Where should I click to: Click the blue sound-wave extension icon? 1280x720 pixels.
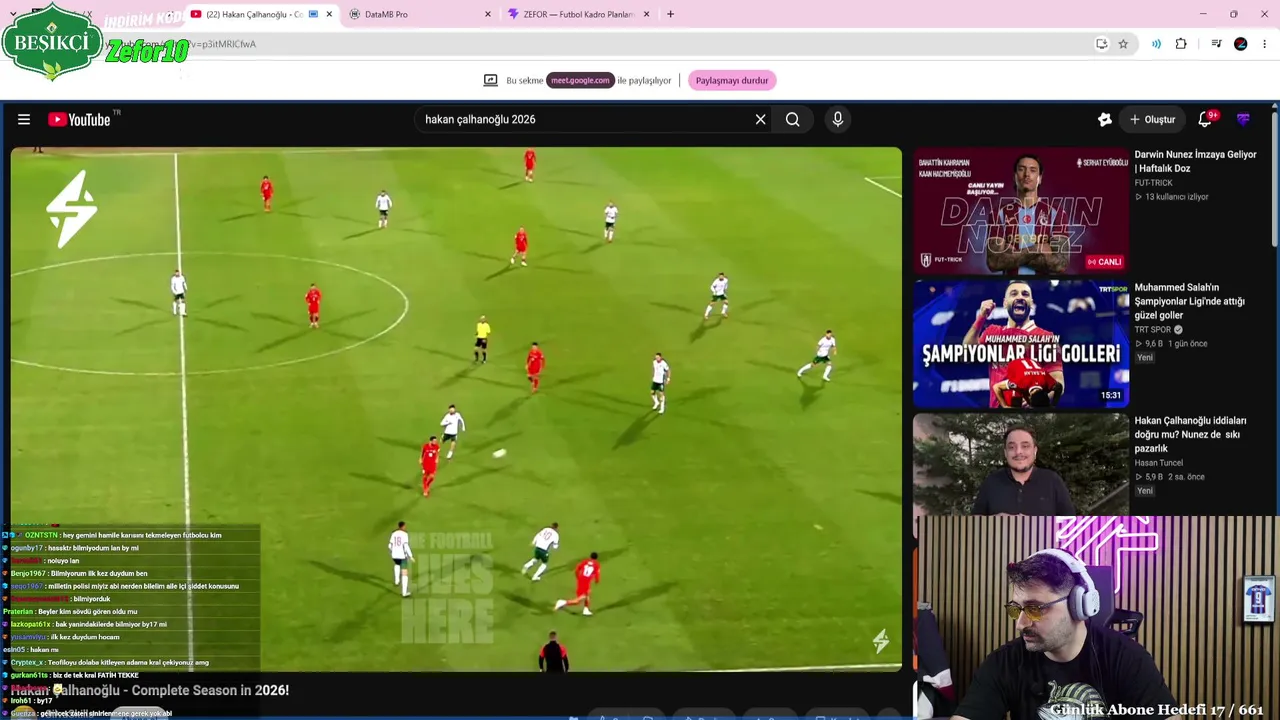(x=1156, y=44)
